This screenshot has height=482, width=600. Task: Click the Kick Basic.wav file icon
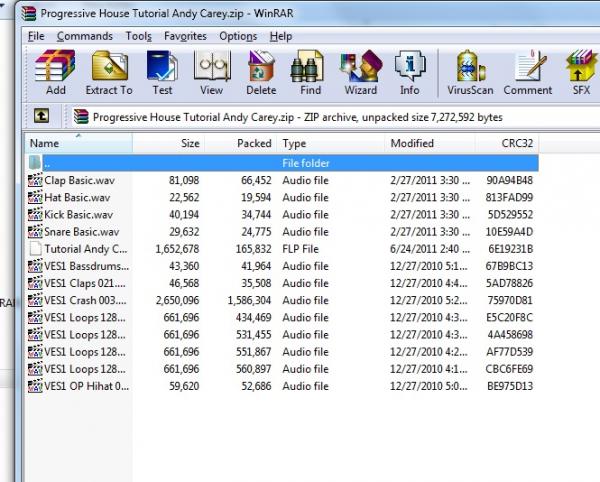(x=35, y=215)
